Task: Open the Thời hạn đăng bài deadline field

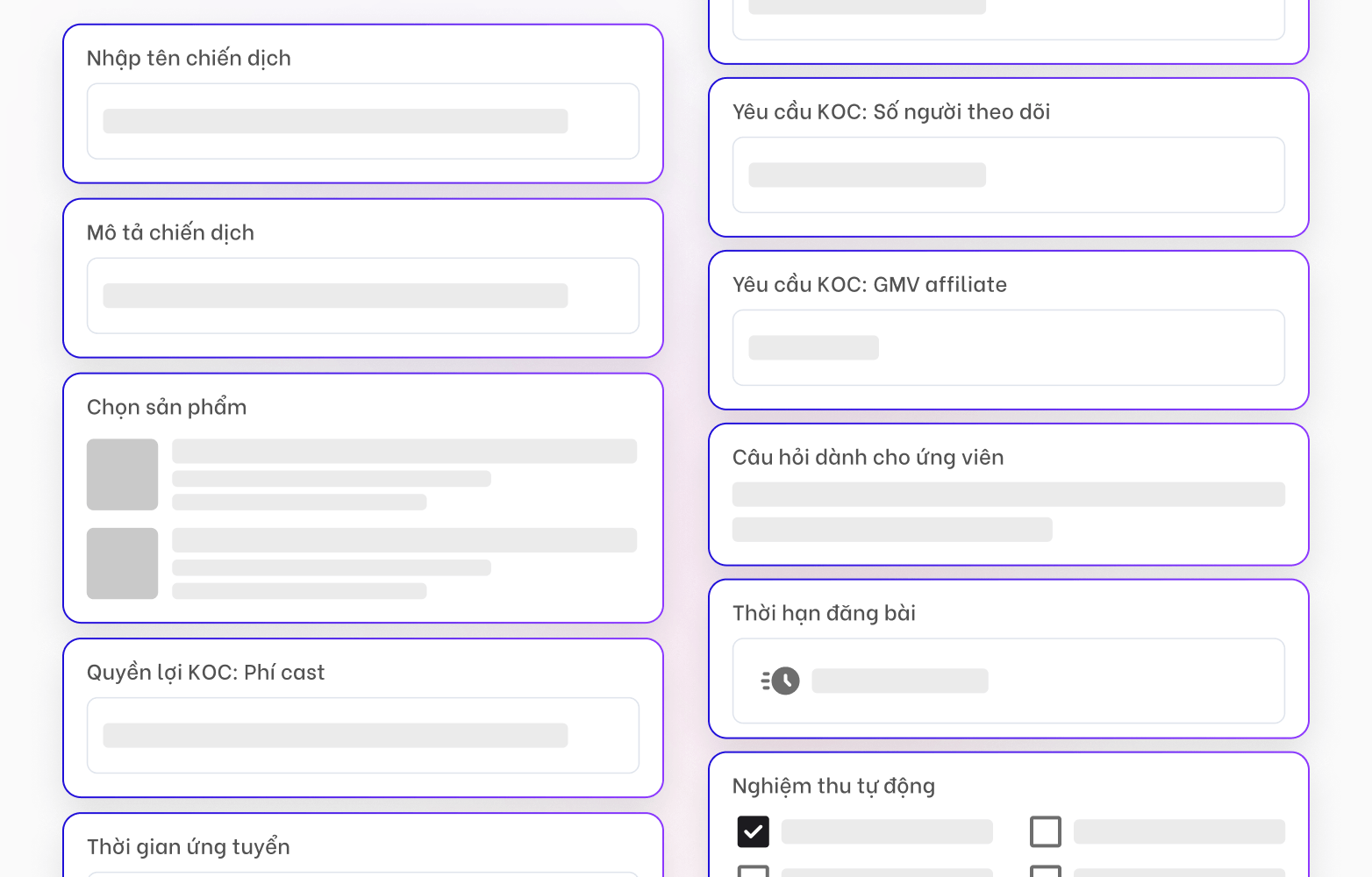Action: (x=1008, y=681)
